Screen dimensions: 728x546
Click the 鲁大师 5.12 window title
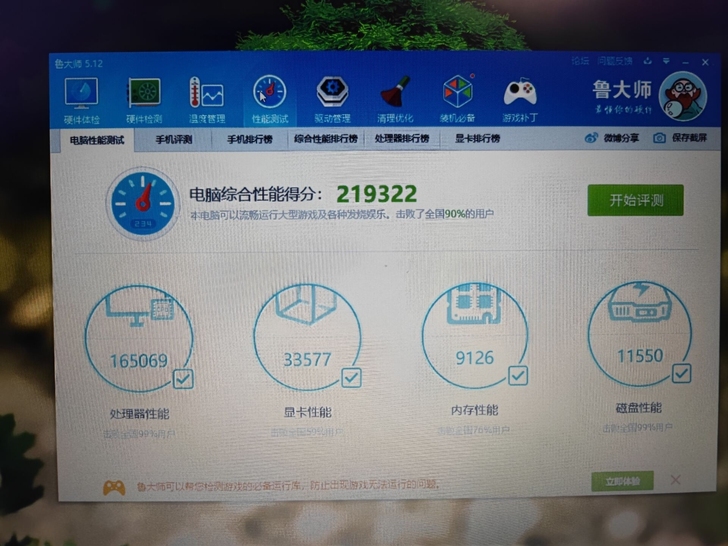[x=78, y=64]
